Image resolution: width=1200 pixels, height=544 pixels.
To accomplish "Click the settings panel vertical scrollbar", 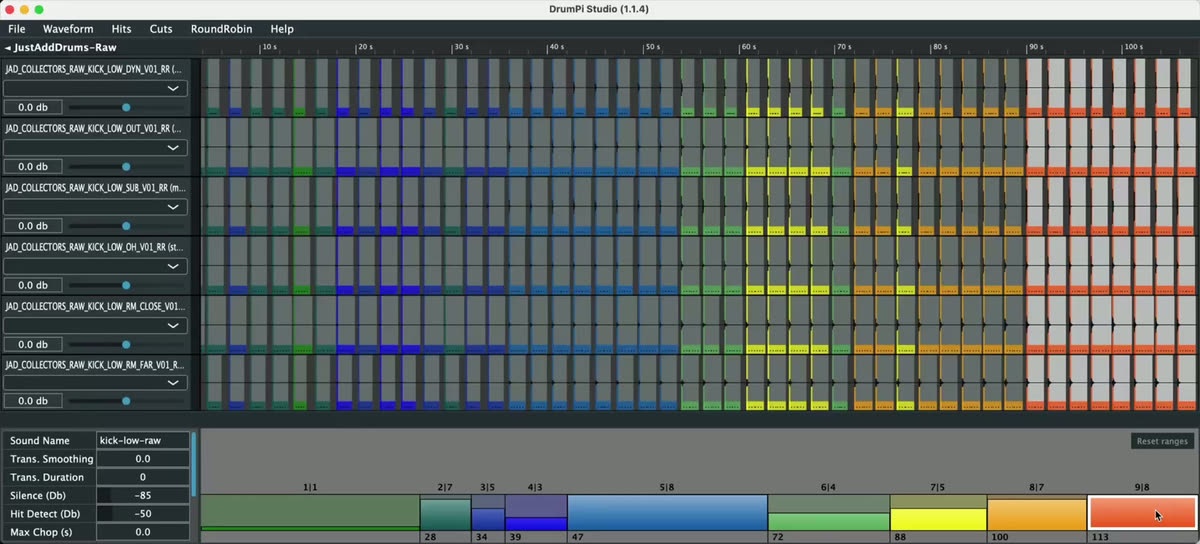I will (194, 465).
